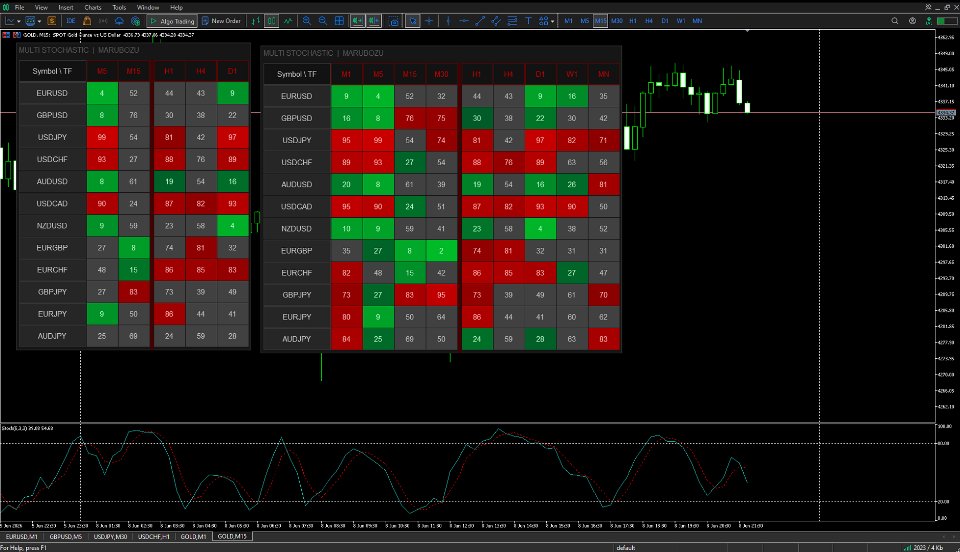Open the Insert menu
This screenshot has height=552, width=960.
pos(66,7)
